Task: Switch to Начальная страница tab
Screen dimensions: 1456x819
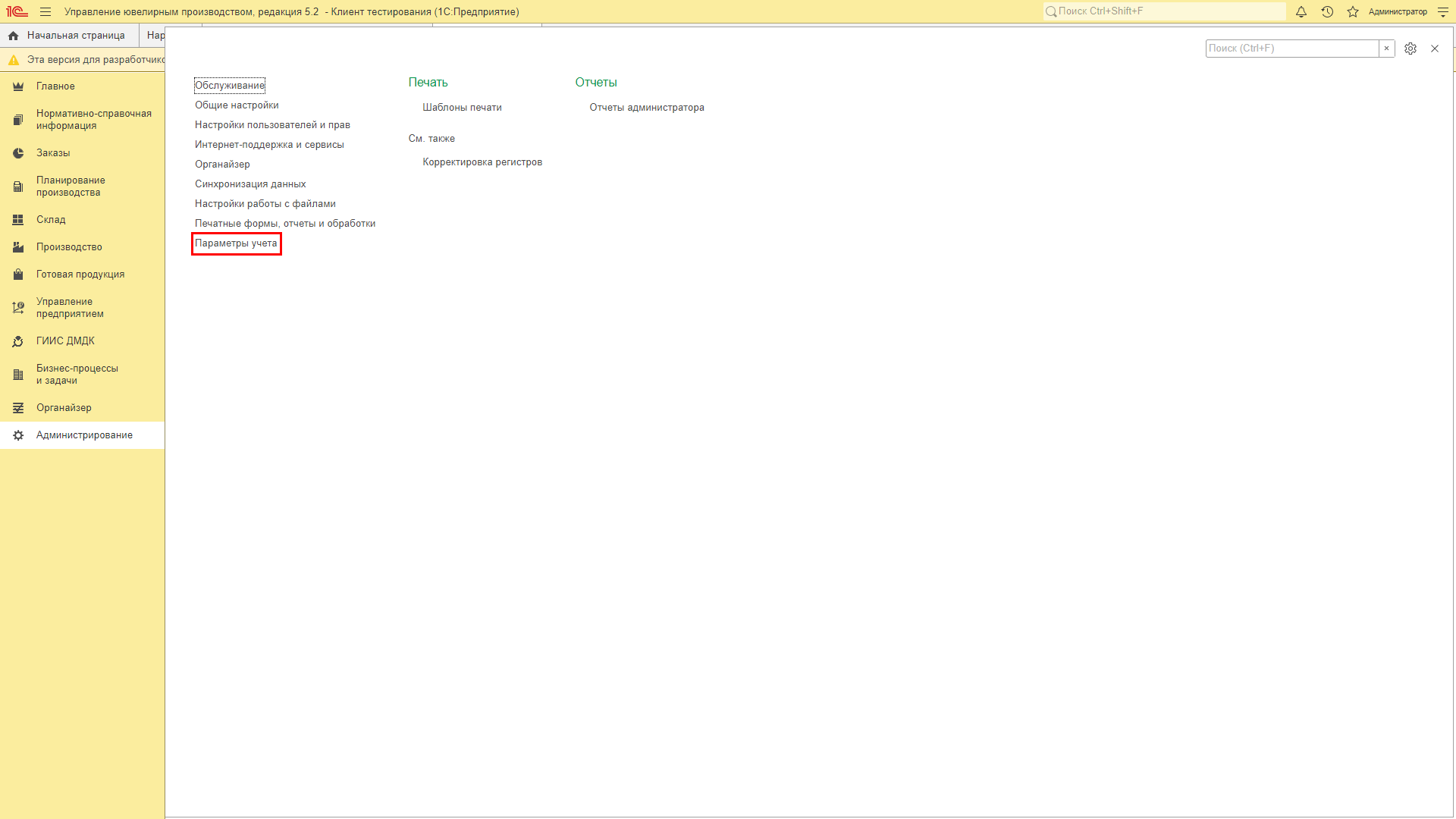Action: coord(69,36)
